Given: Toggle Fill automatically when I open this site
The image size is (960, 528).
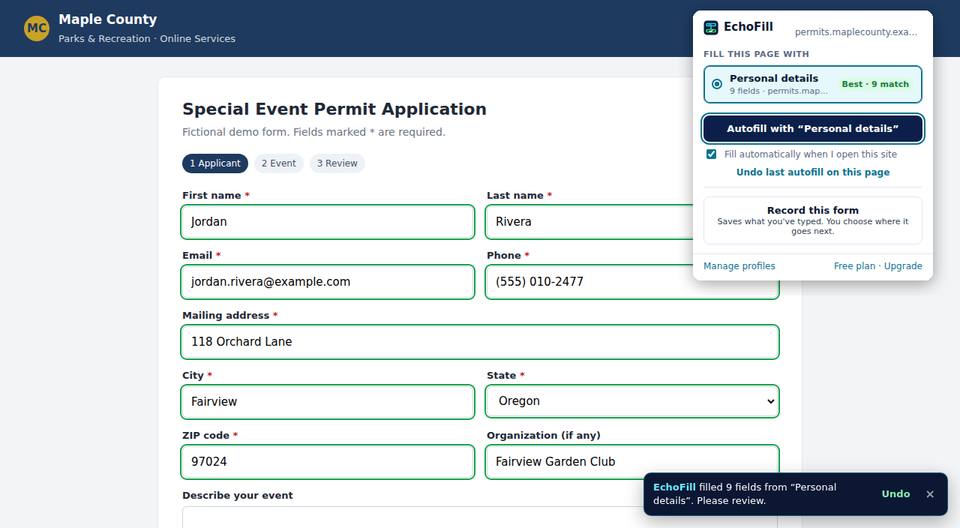Looking at the screenshot, I should coord(711,154).
